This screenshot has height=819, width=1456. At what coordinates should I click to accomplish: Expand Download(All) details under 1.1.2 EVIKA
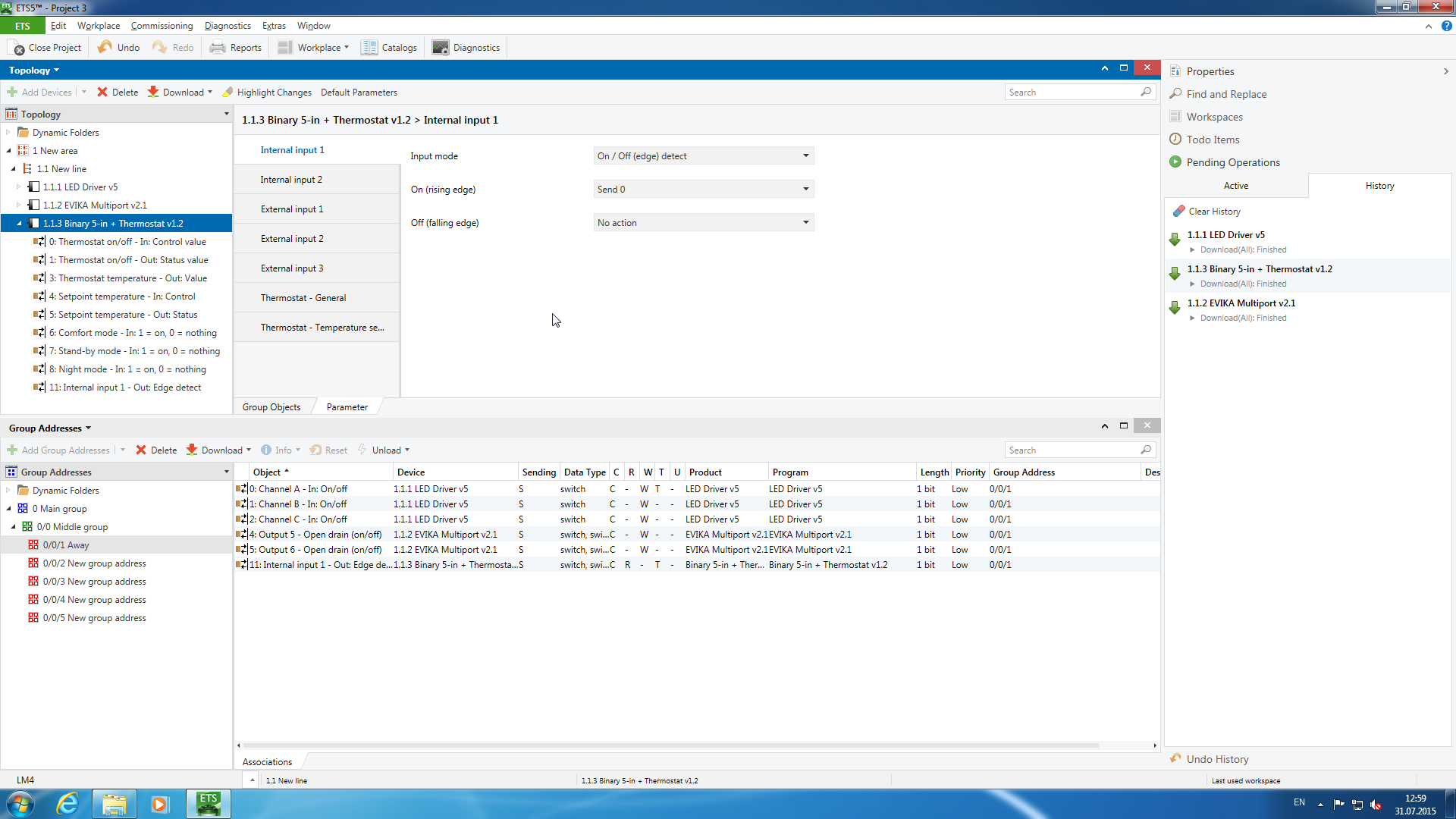pyautogui.click(x=1193, y=318)
